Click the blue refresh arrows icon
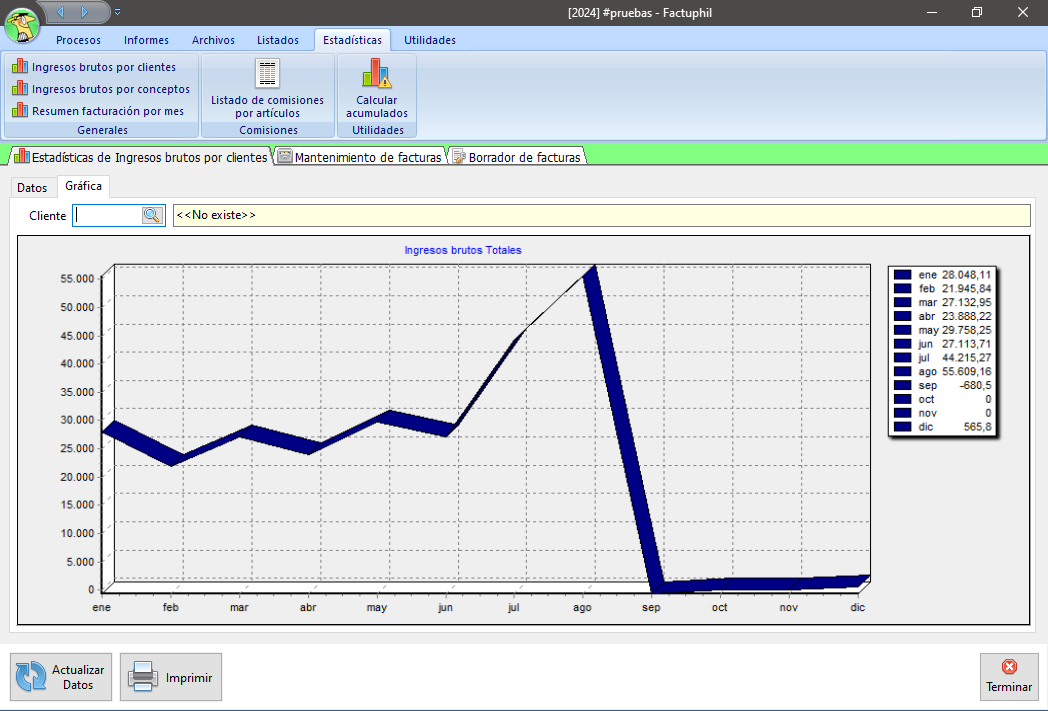This screenshot has height=711, width=1048. tap(31, 676)
